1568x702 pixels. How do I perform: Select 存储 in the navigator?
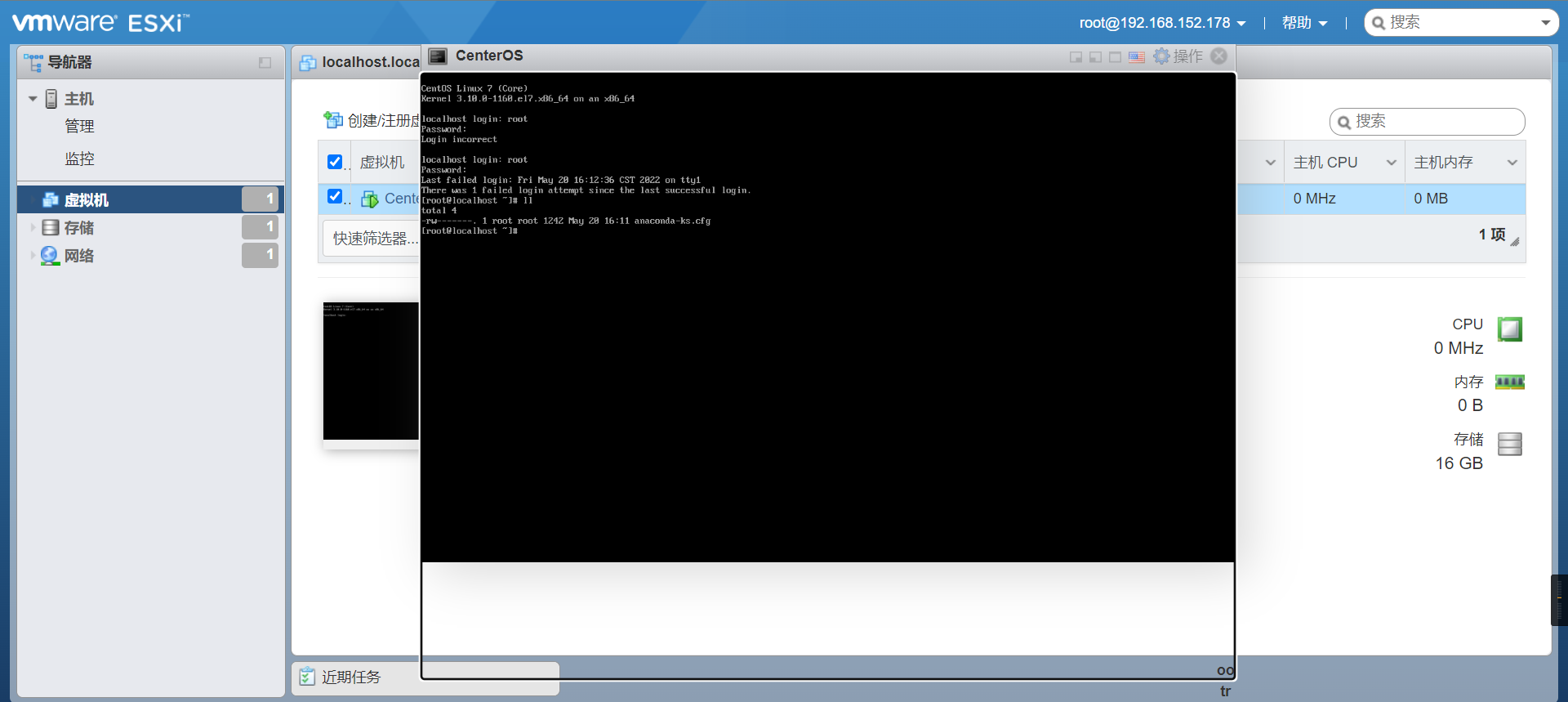pyautogui.click(x=79, y=228)
